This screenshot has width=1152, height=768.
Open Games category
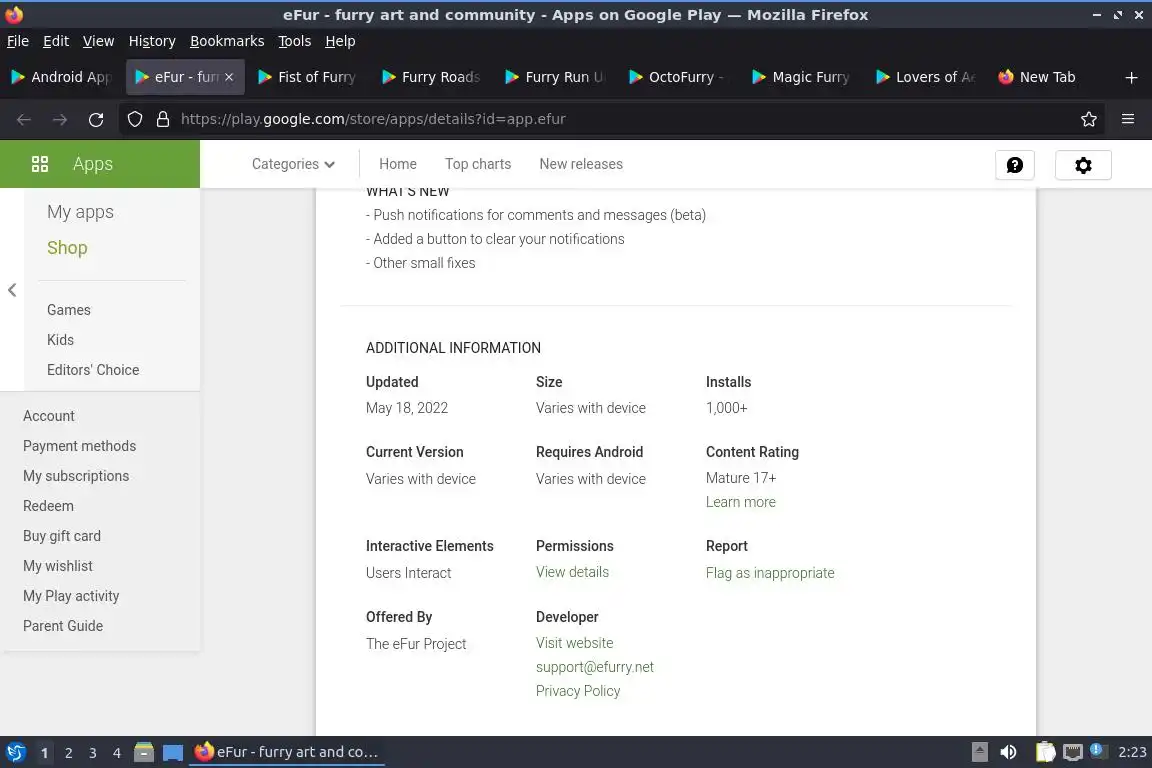68,310
